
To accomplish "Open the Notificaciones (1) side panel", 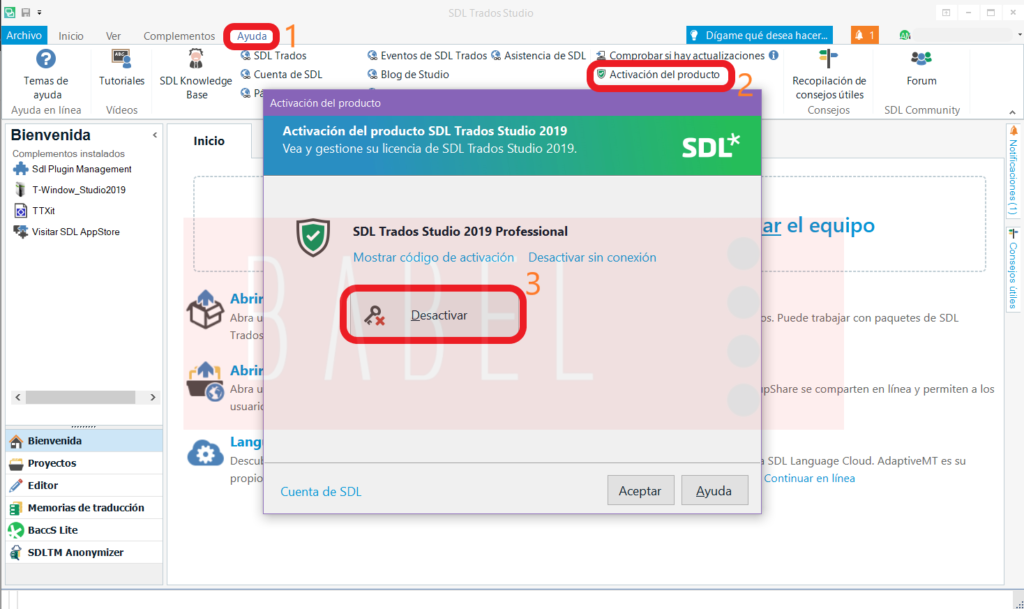I will (x=1013, y=170).
